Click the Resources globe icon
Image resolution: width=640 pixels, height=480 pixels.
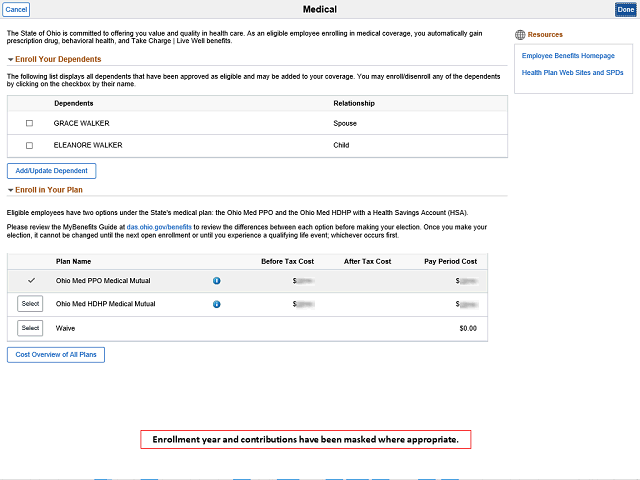[x=520, y=35]
